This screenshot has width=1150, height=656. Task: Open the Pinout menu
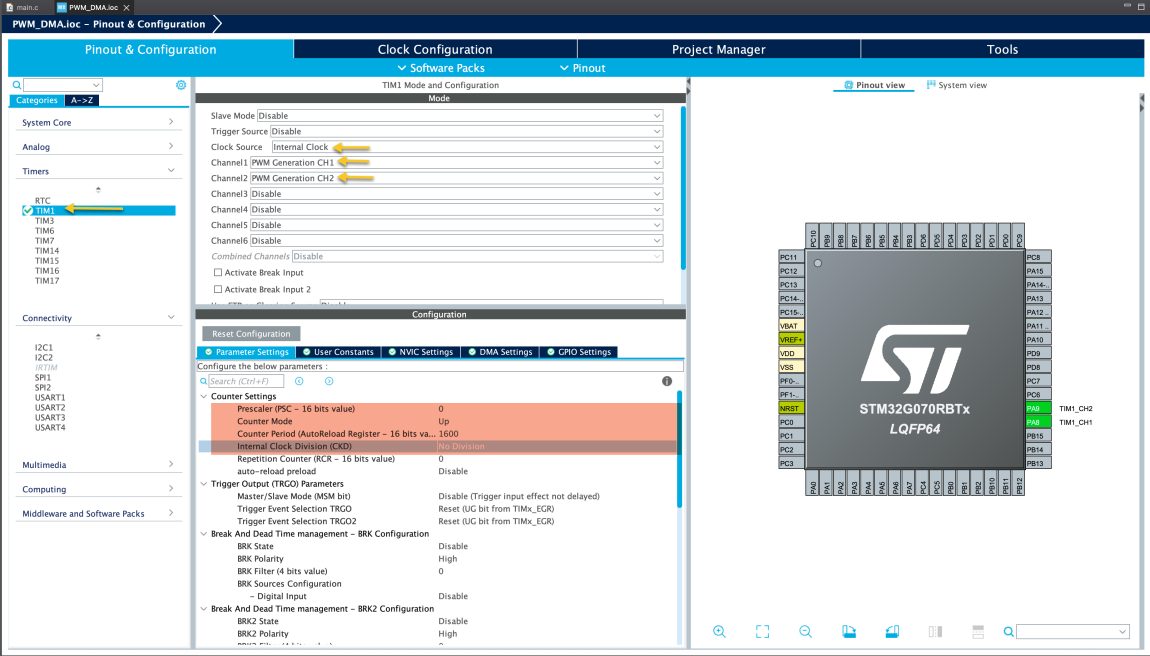582,68
